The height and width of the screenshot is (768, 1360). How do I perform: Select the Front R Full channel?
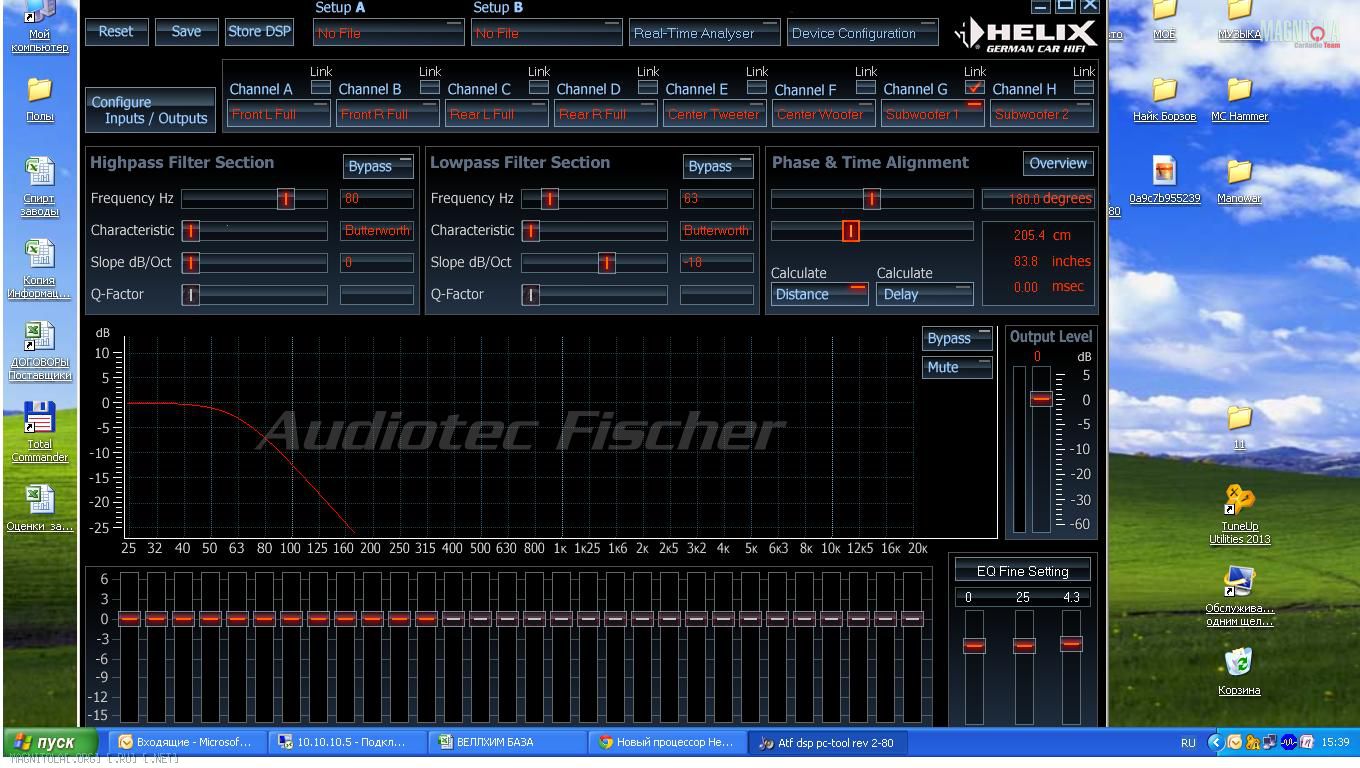pyautogui.click(x=387, y=114)
